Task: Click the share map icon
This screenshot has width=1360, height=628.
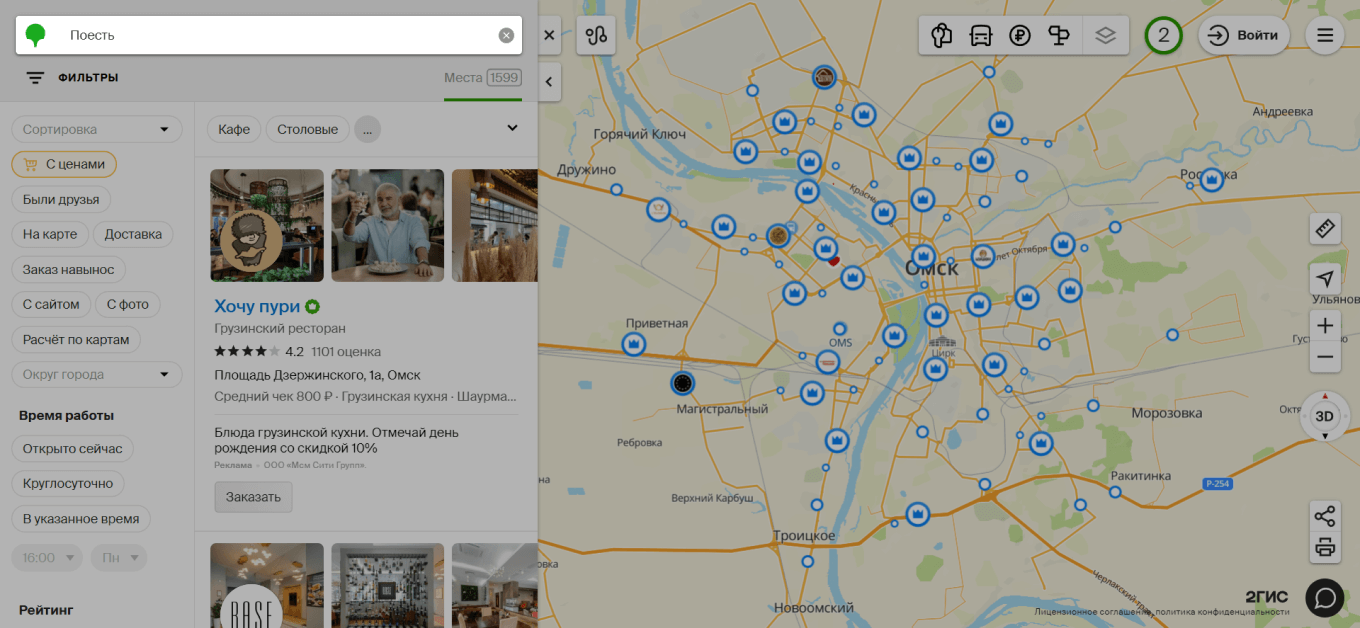Action: tap(1325, 516)
